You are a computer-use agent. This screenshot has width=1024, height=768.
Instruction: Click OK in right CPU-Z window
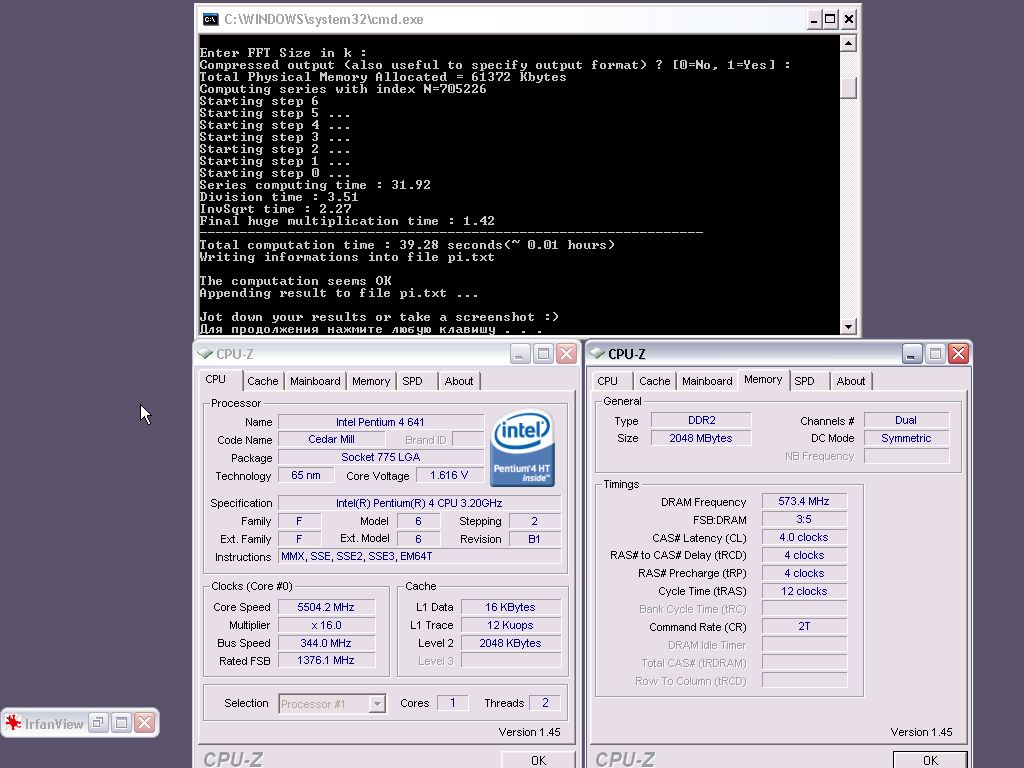pos(930,760)
